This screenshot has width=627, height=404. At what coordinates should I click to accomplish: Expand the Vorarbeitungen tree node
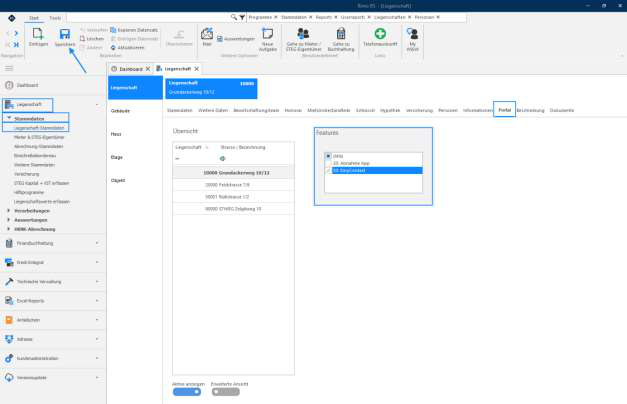click(x=8, y=210)
